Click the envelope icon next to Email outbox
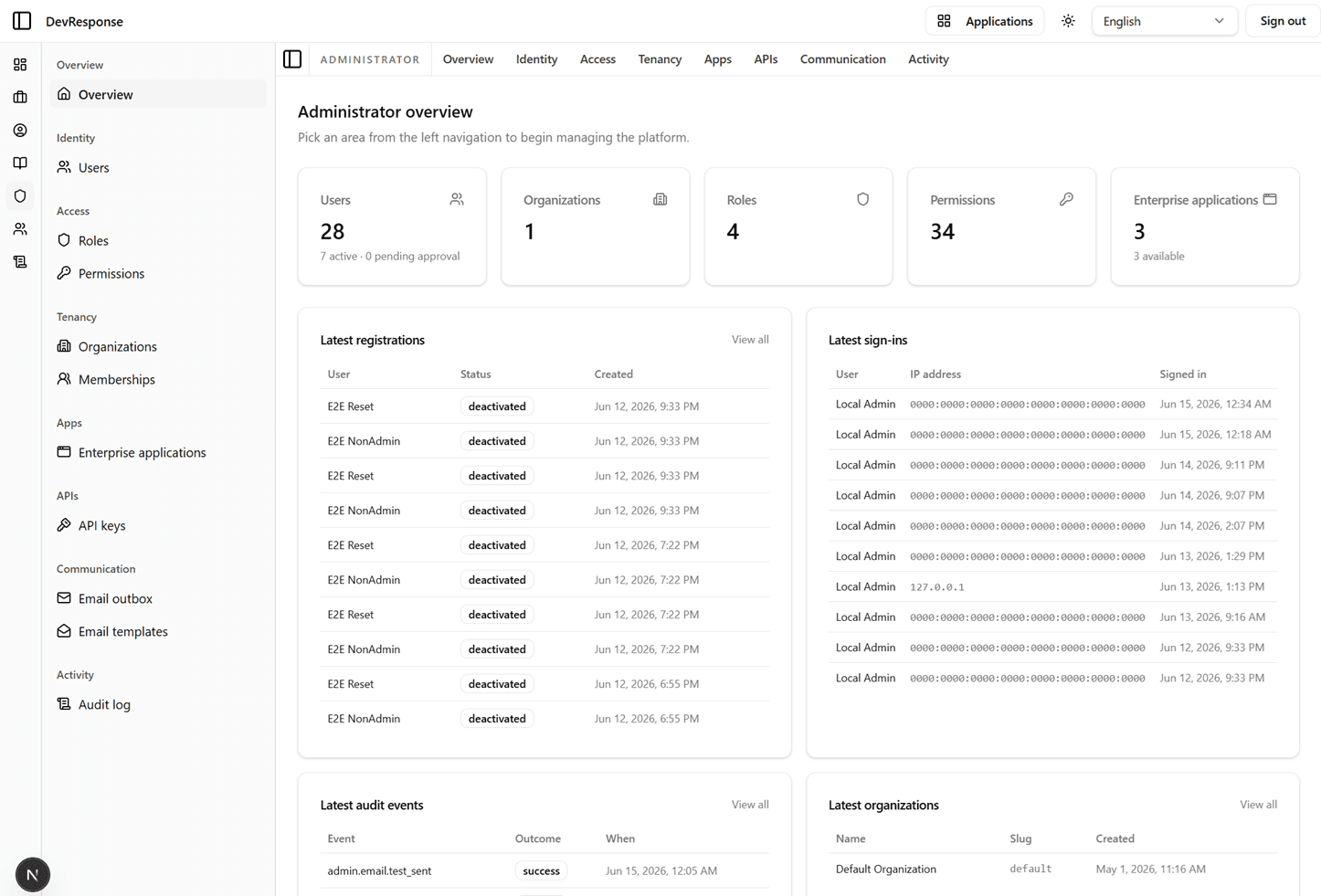Viewport: 1321px width, 896px height. coord(64,598)
